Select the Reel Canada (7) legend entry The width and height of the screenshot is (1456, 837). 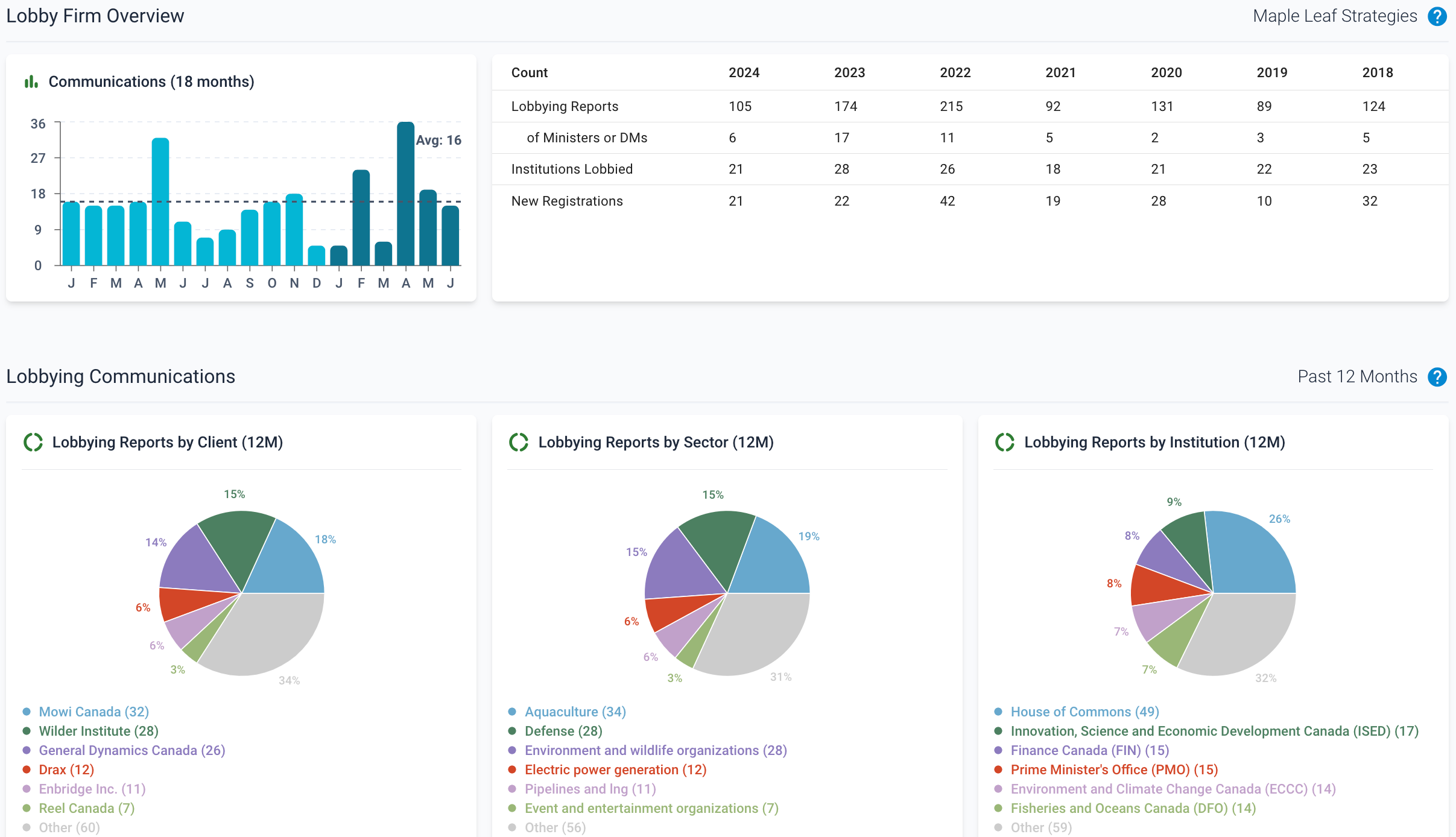87,808
